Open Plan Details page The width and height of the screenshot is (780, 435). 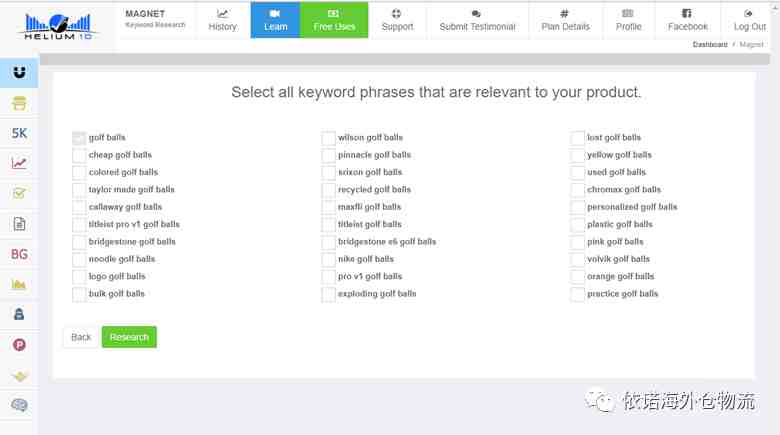click(565, 20)
